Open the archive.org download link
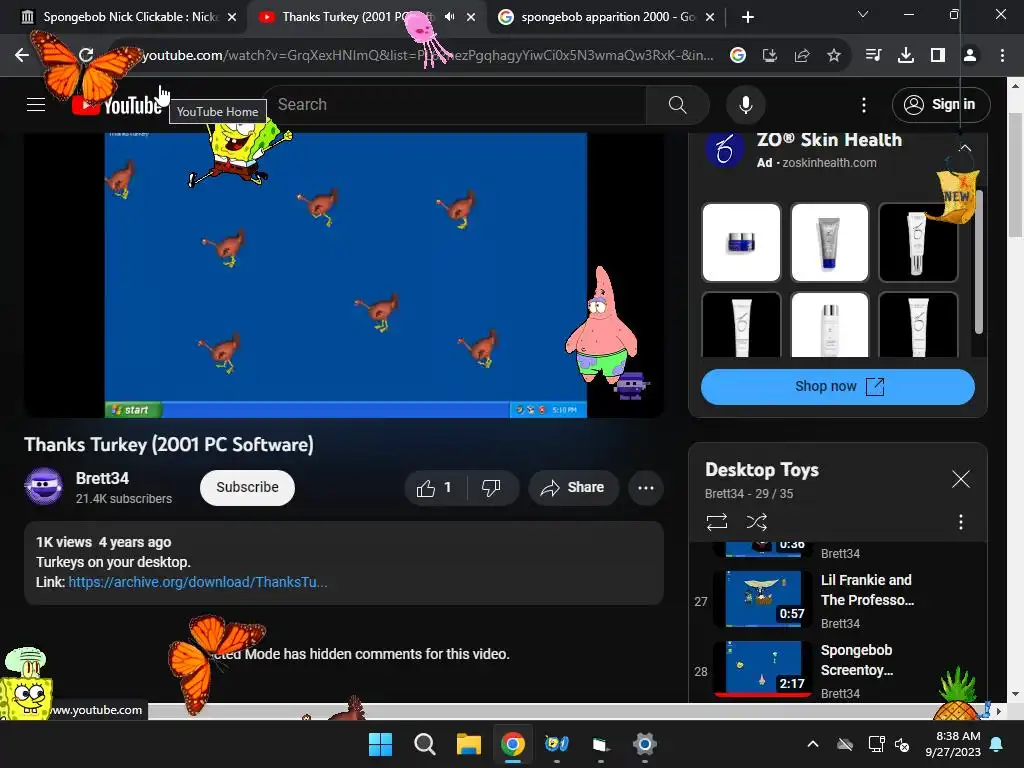1024x768 pixels. coord(198,582)
